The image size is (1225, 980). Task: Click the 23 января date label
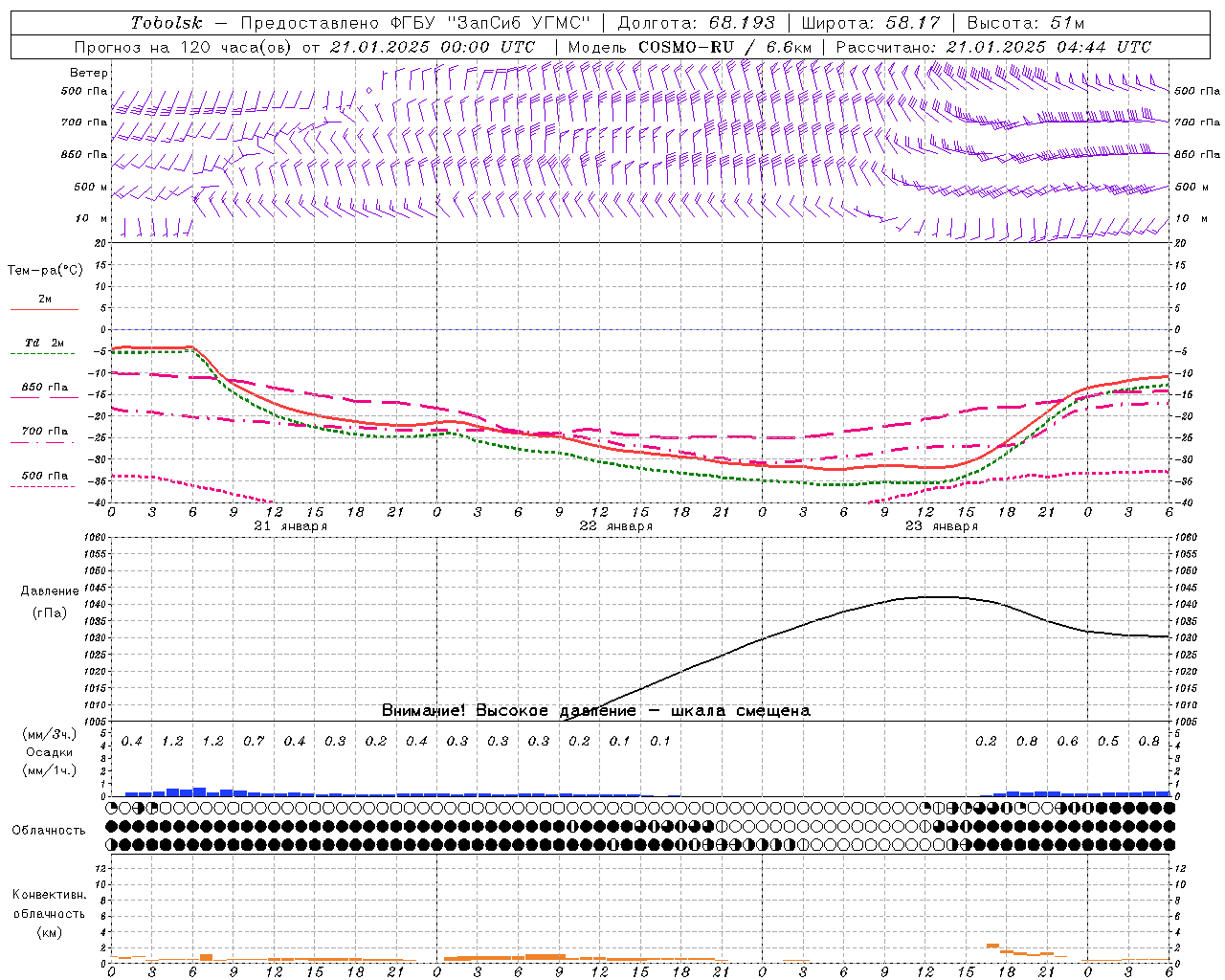point(941,526)
